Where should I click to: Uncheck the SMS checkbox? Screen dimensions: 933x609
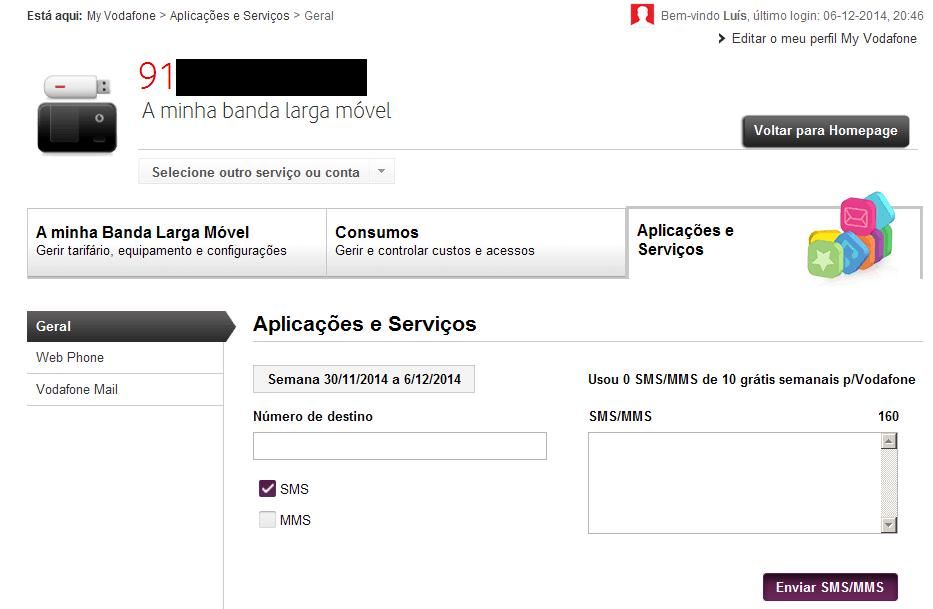pos(266,488)
